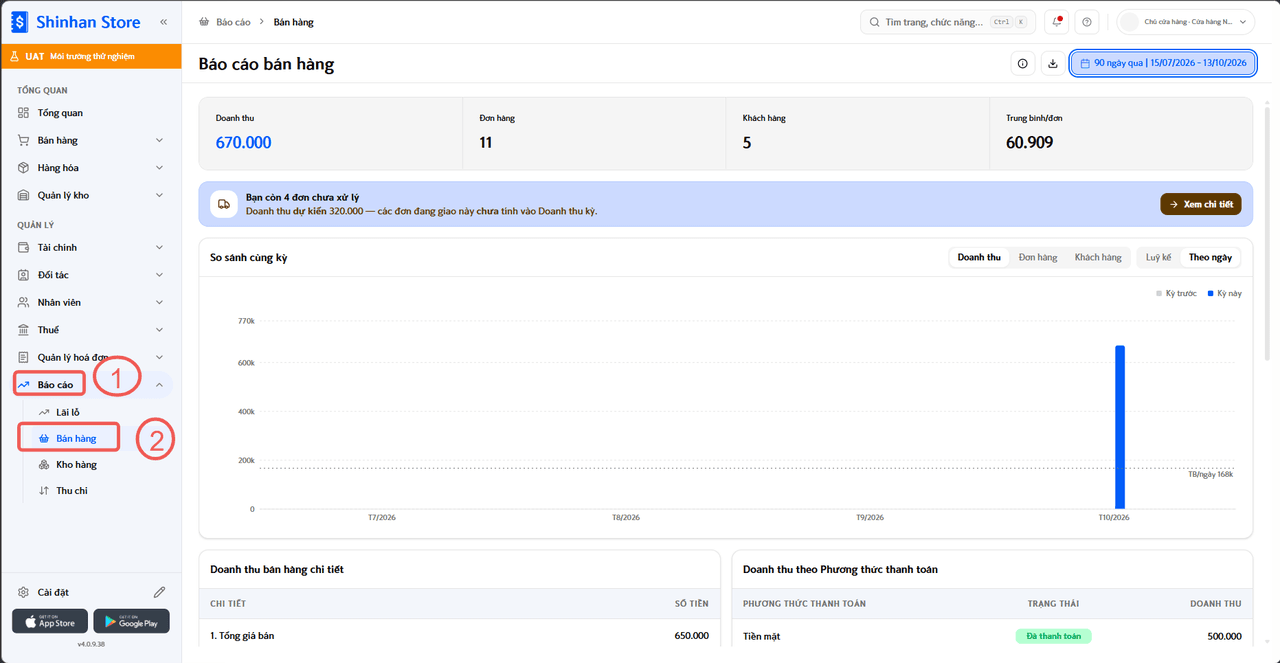Download the sales report with the download icon
Viewport: 1280px width, 663px height.
click(x=1052, y=63)
